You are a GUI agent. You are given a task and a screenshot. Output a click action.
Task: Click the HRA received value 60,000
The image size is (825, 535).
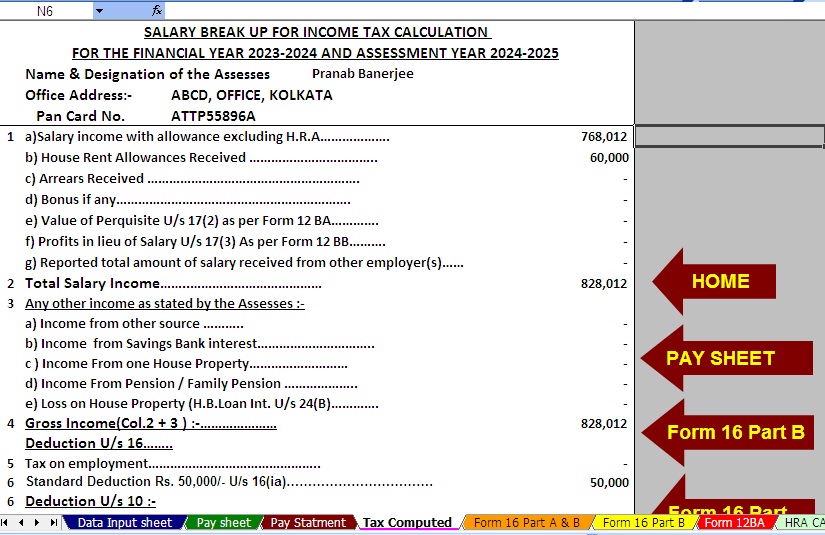tap(609, 158)
